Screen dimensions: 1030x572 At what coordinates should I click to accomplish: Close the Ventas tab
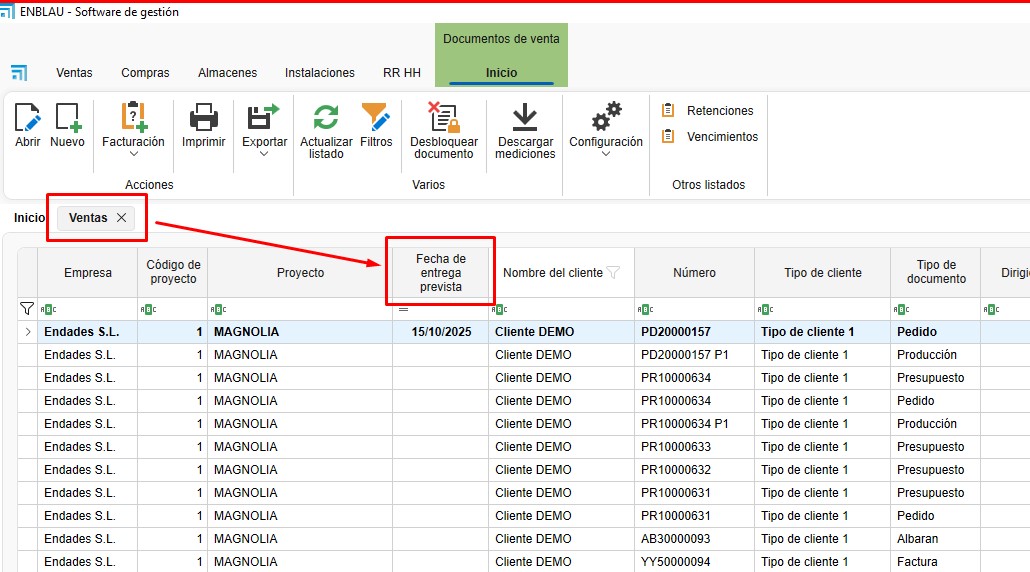(x=121, y=218)
